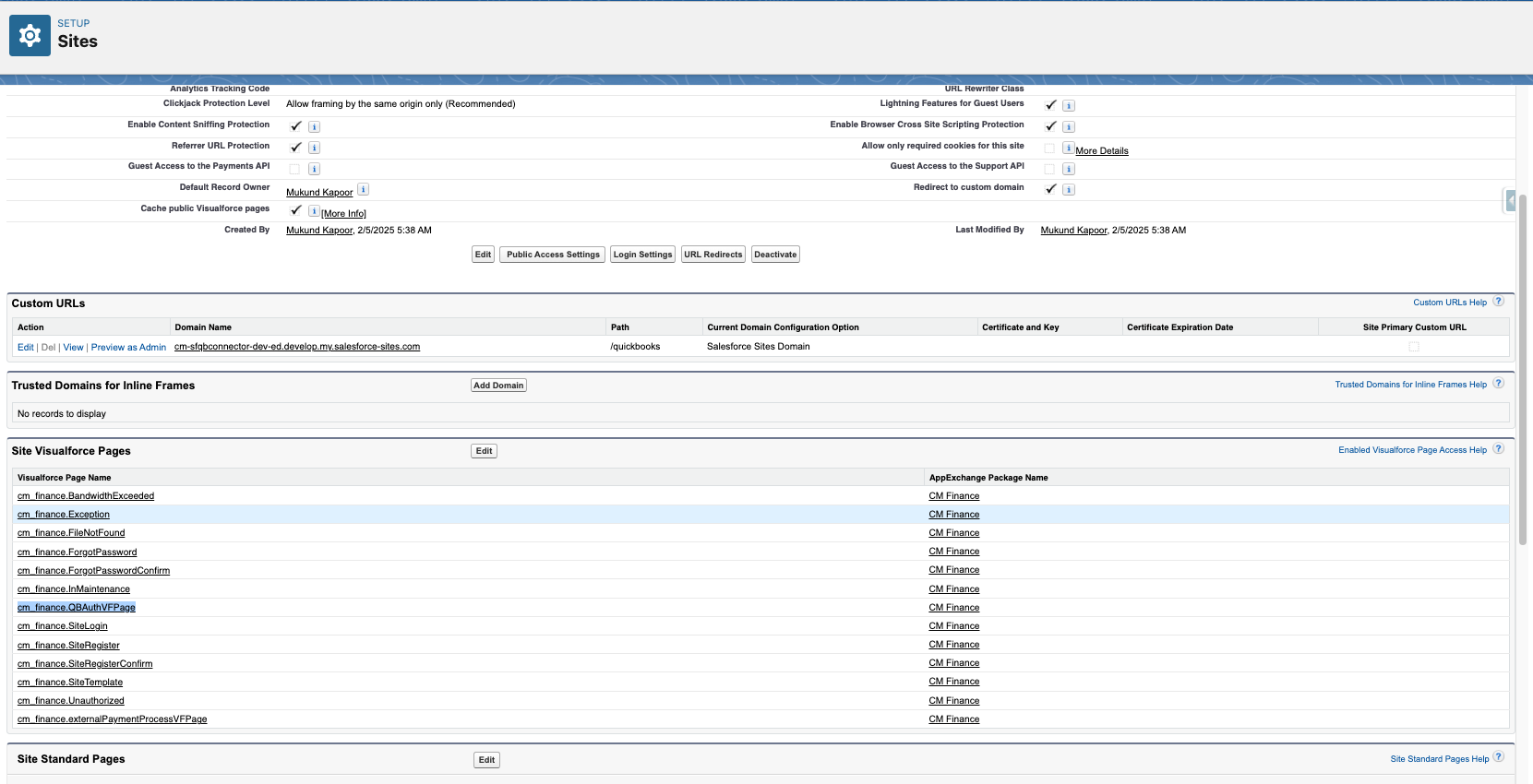
Task: Open info icon for Guest Access to Payments API
Action: [x=314, y=169]
